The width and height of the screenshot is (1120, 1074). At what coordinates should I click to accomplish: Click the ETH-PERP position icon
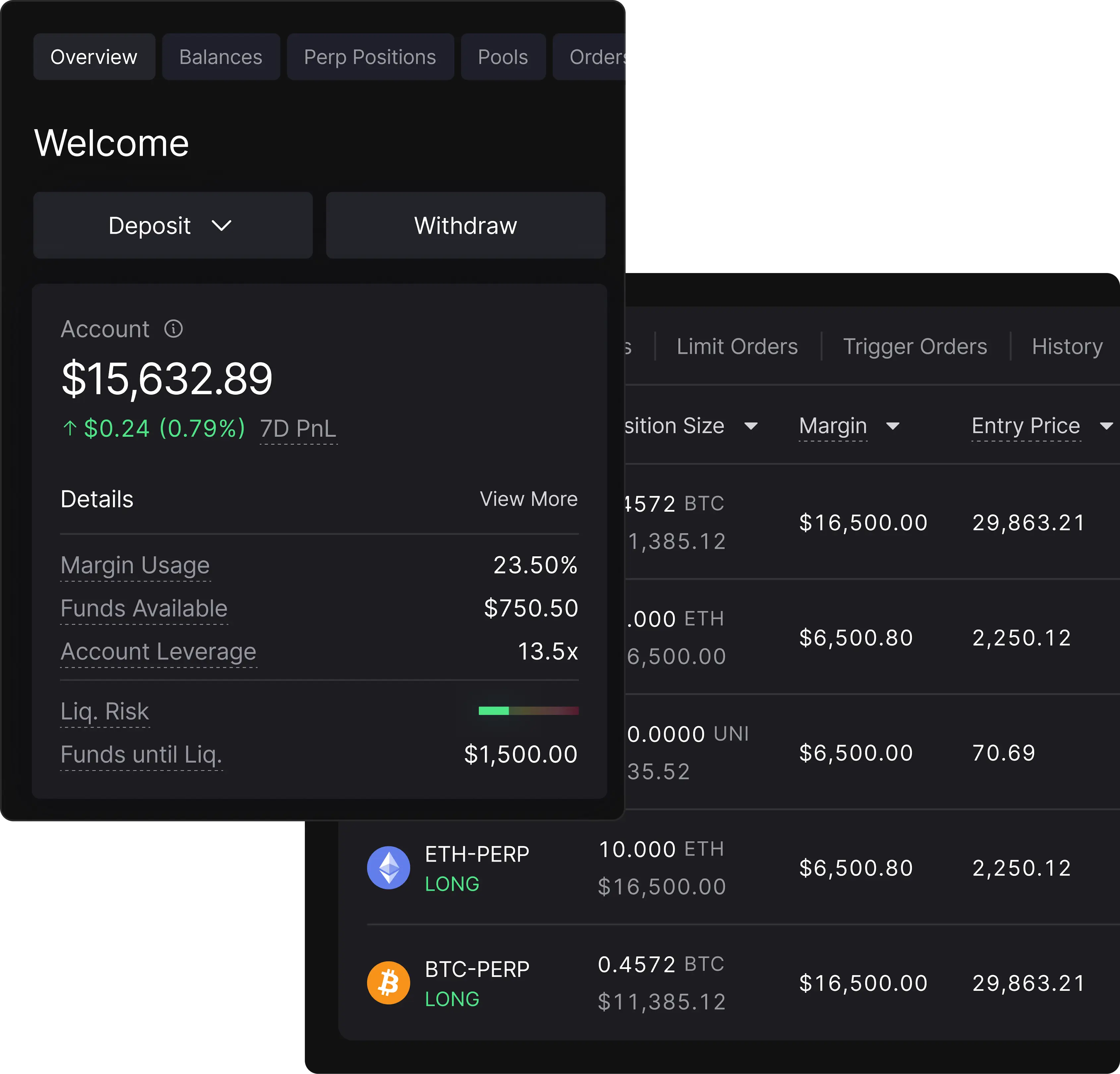coord(388,868)
